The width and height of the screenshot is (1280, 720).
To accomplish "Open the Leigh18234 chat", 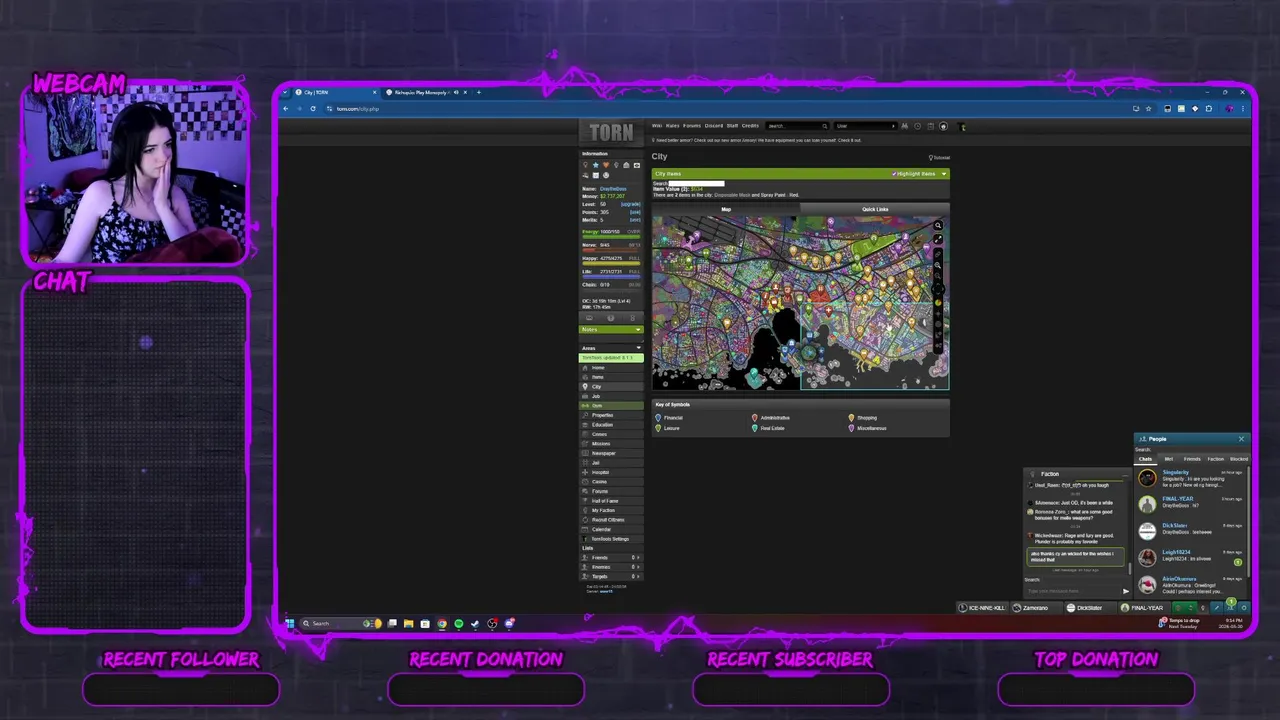I will (1191, 556).
